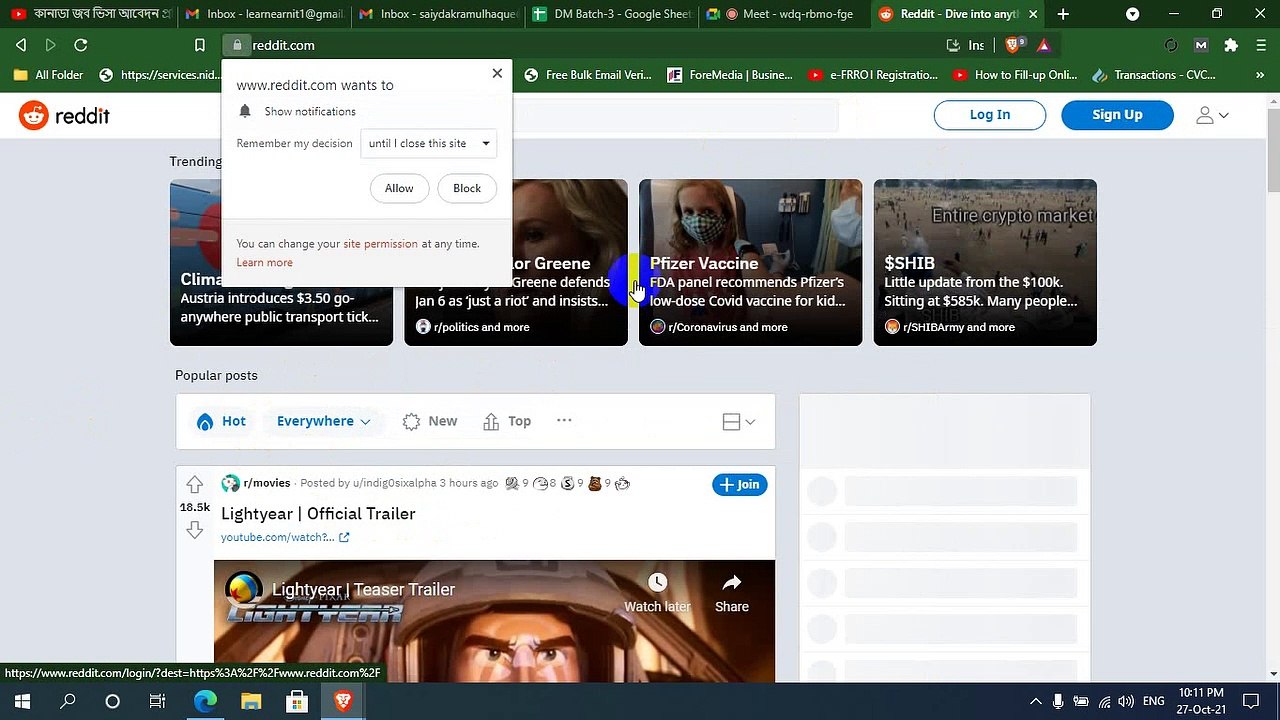1280x720 pixels.
Task: Select the Top sort tab
Action: [507, 421]
